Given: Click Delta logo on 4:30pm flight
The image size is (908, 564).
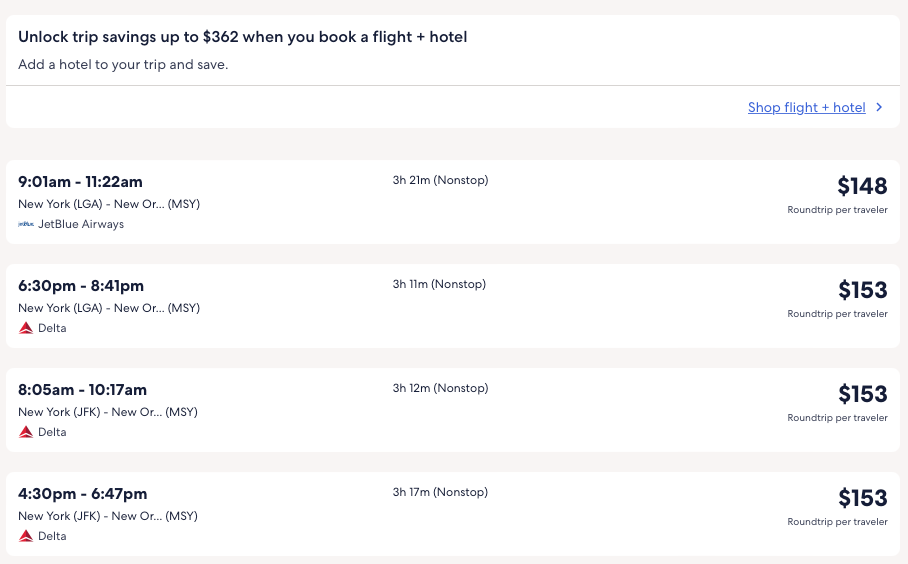Looking at the screenshot, I should 26,536.
